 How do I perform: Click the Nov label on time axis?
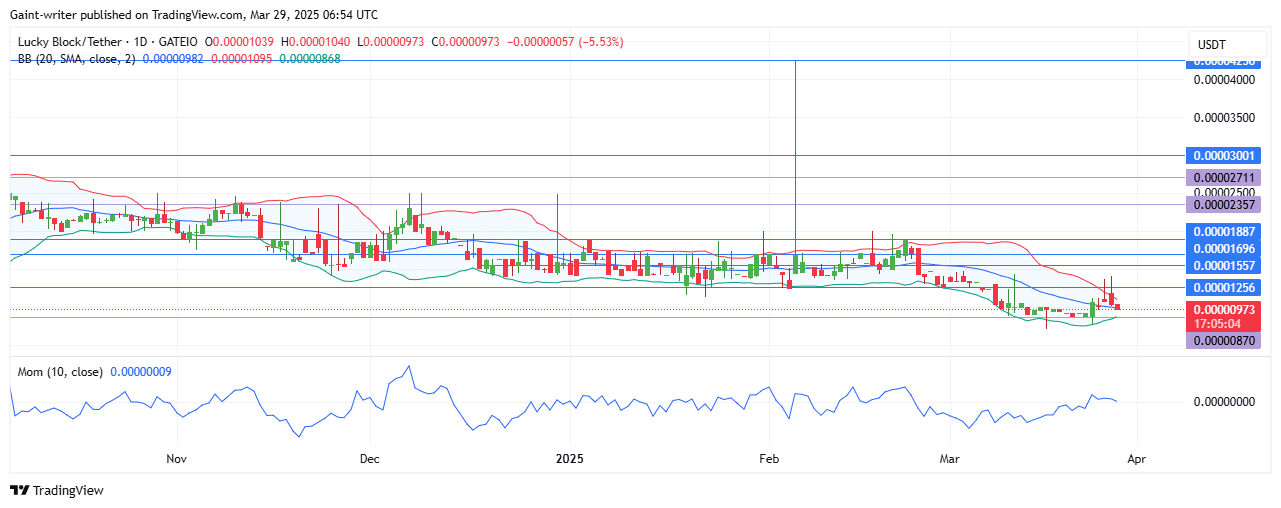[x=176, y=459]
